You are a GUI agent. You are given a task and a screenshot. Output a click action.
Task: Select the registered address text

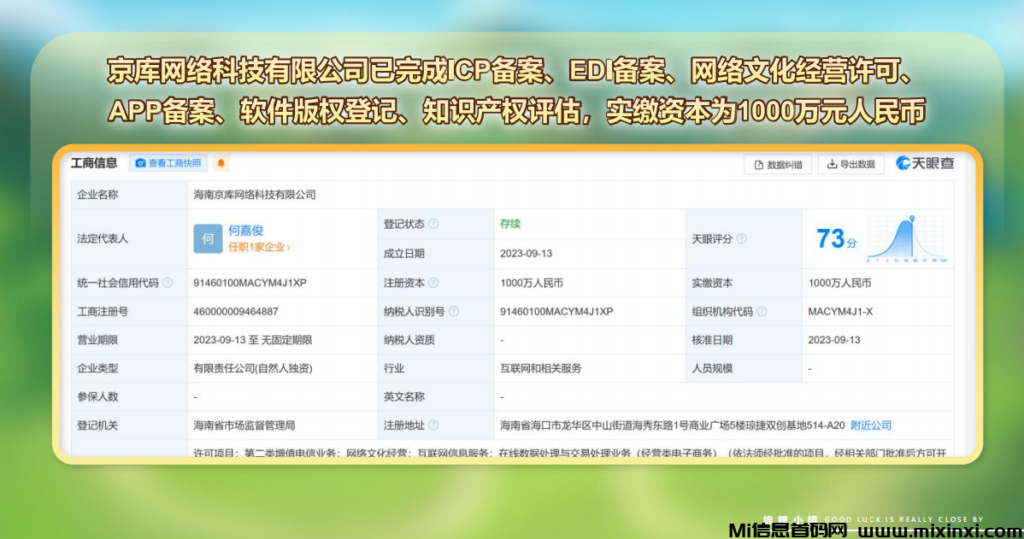[673, 425]
